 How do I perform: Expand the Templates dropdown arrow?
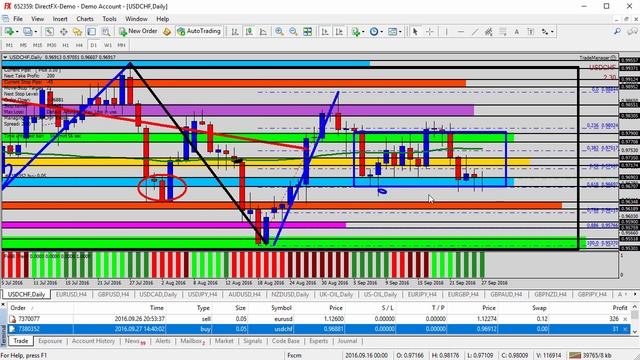click(x=400, y=31)
